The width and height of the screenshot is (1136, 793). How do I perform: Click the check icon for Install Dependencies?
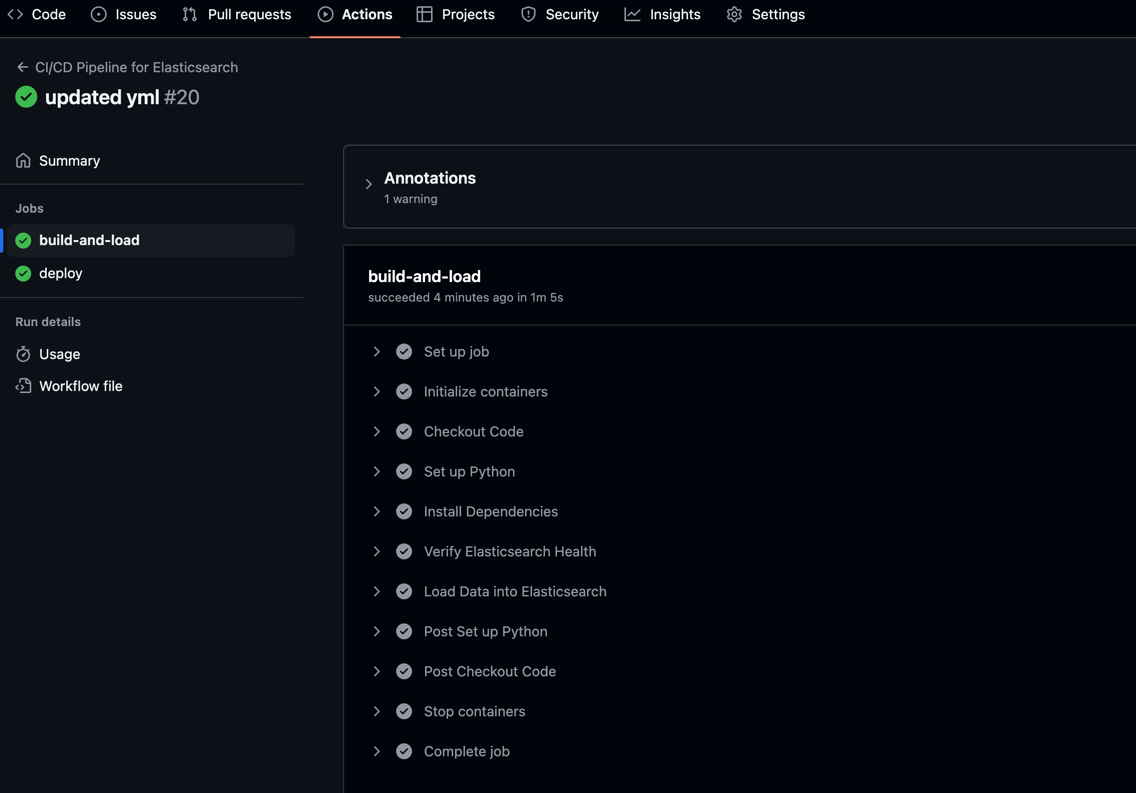point(404,512)
